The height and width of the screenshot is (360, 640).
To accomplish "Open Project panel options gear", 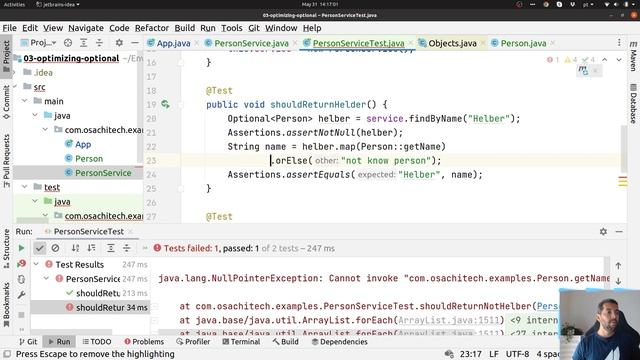I will [x=119, y=43].
